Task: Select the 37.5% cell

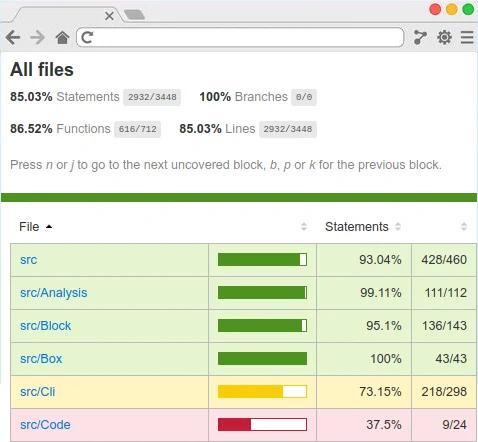Action: (364, 425)
